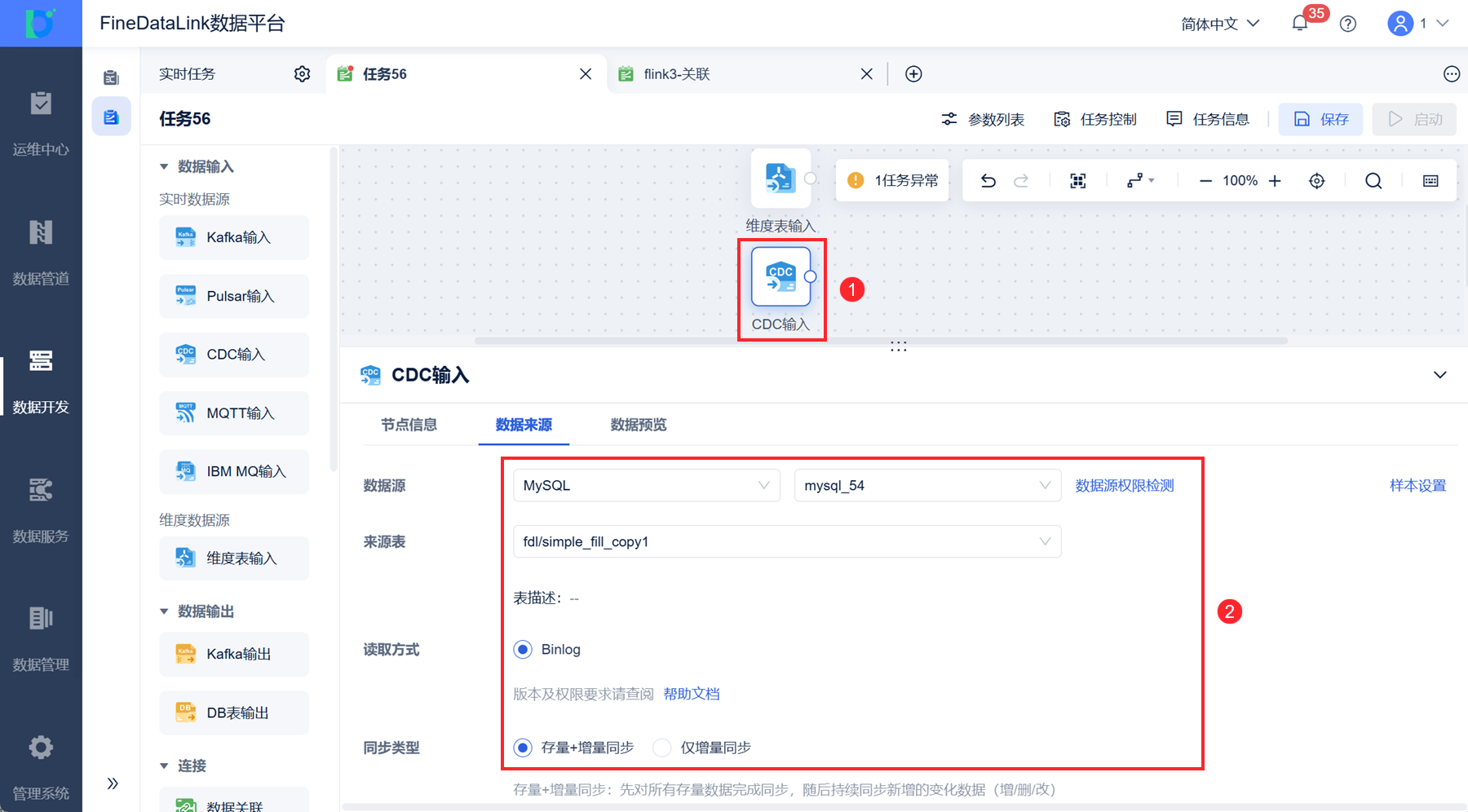The height and width of the screenshot is (812, 1468).
Task: Select the CDC输入 node on the canvas
Action: tap(780, 276)
